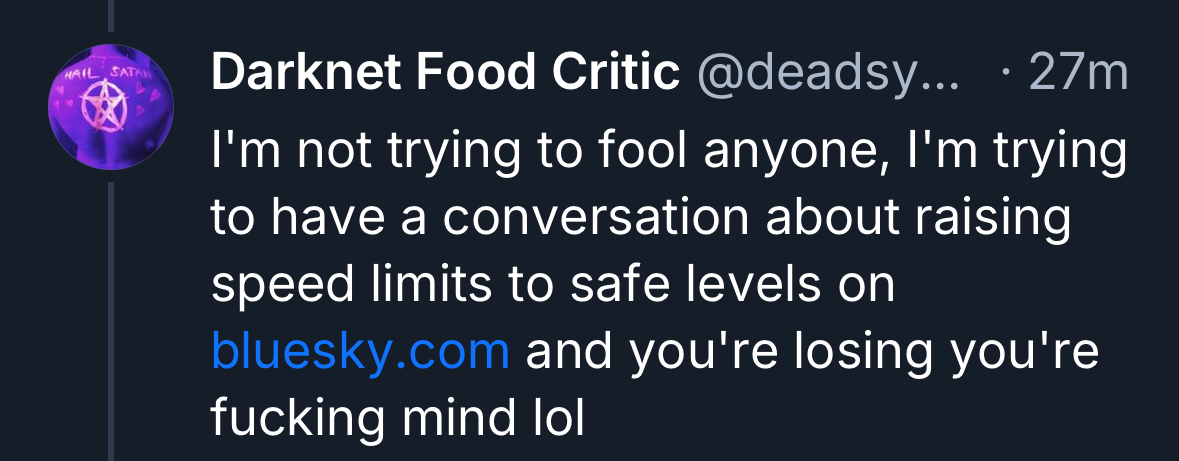Click the thread line below the avatar

click(x=111, y=320)
